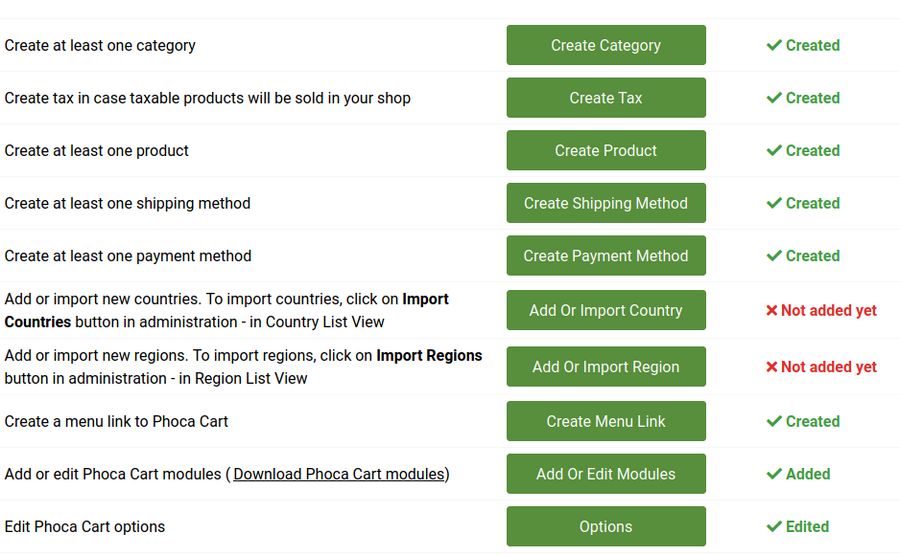Open the Create Product button
Screen dimensions: 900x555
(606, 150)
